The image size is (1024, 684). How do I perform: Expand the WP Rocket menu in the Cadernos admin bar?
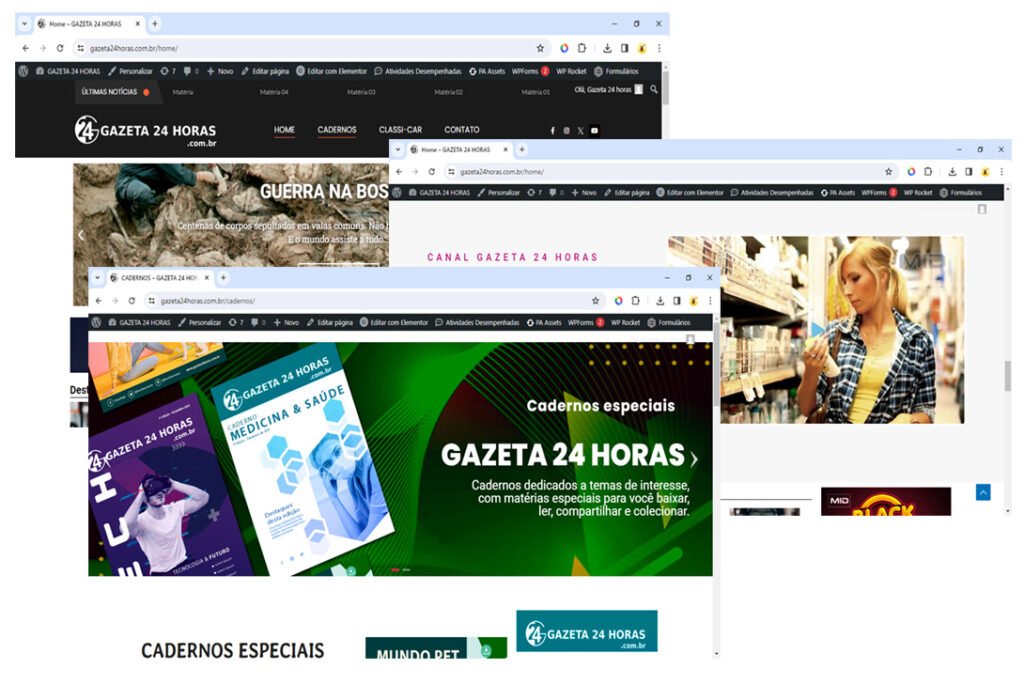625,322
